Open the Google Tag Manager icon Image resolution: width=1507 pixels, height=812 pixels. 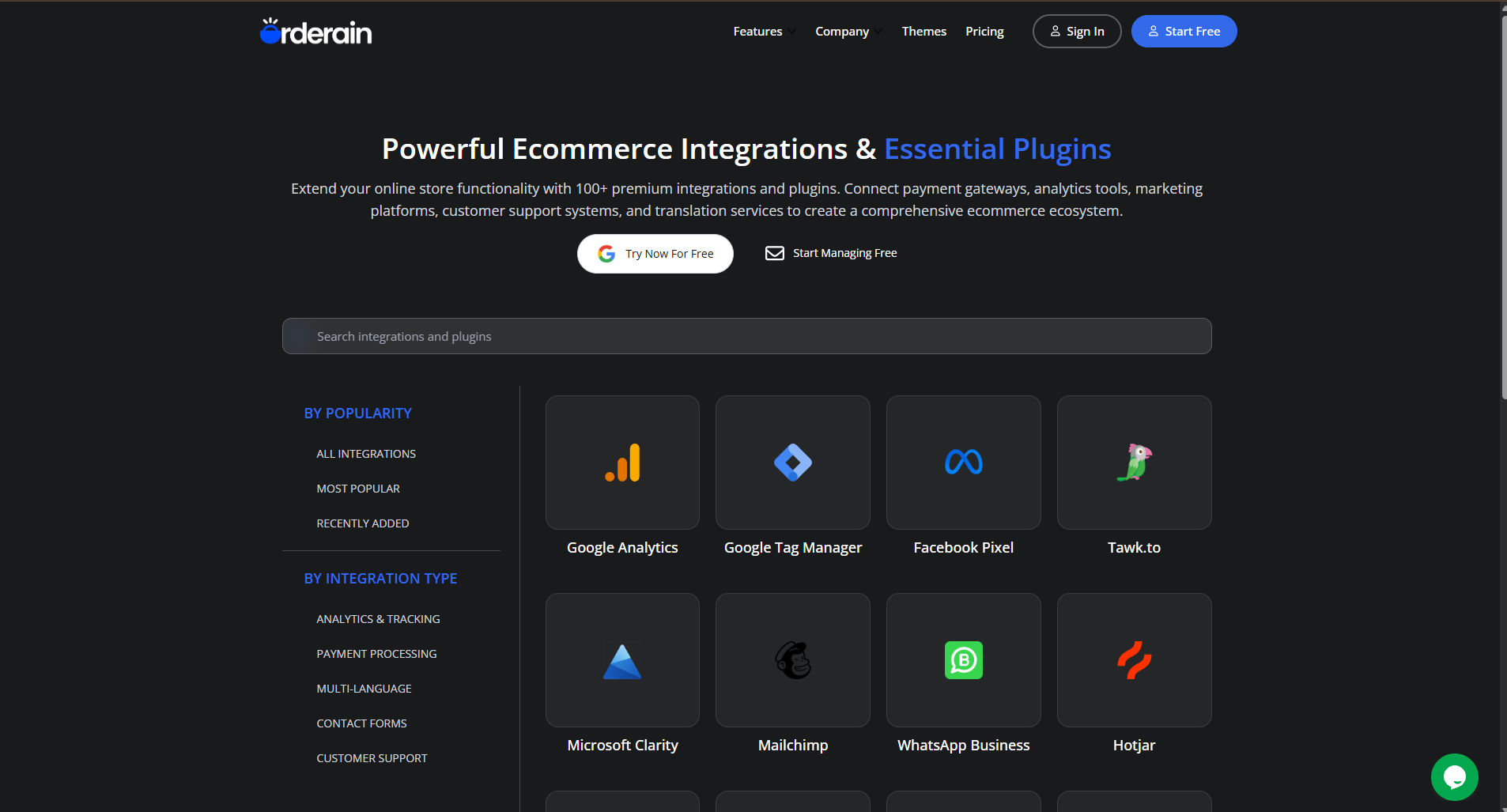pos(793,463)
